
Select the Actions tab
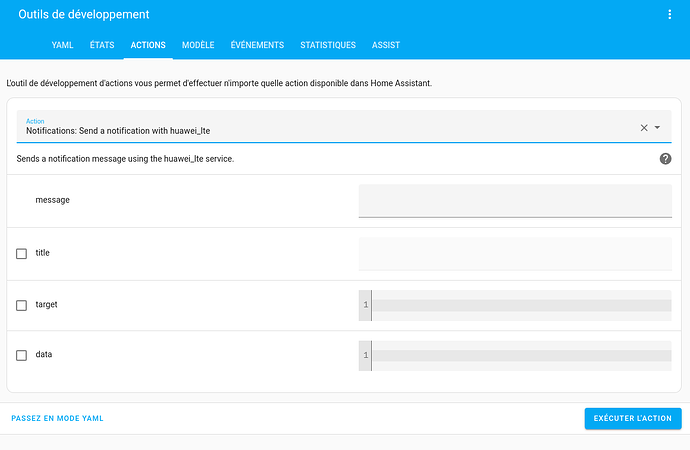[148, 45]
